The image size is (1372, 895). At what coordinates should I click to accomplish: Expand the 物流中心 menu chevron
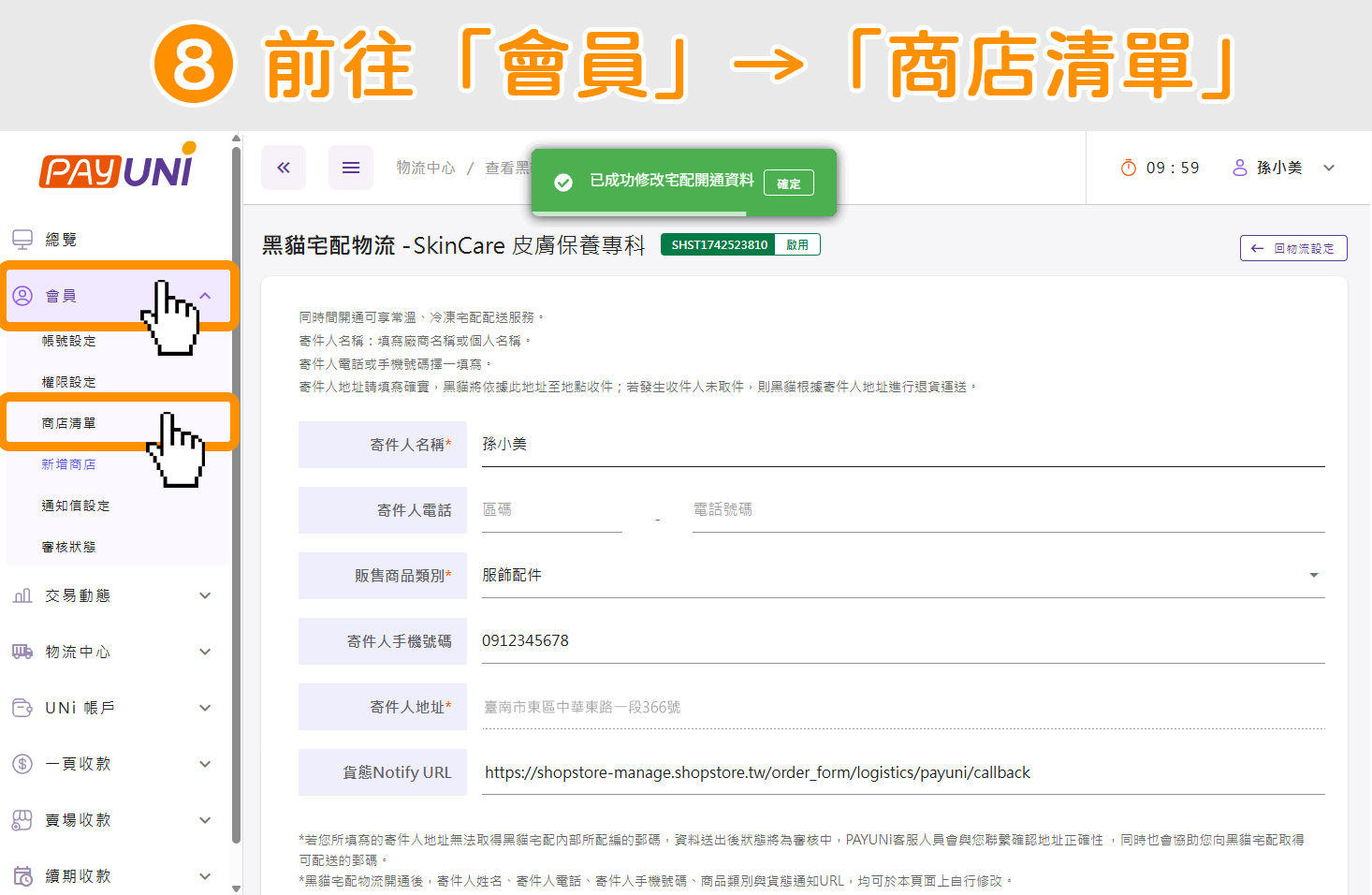tap(205, 652)
